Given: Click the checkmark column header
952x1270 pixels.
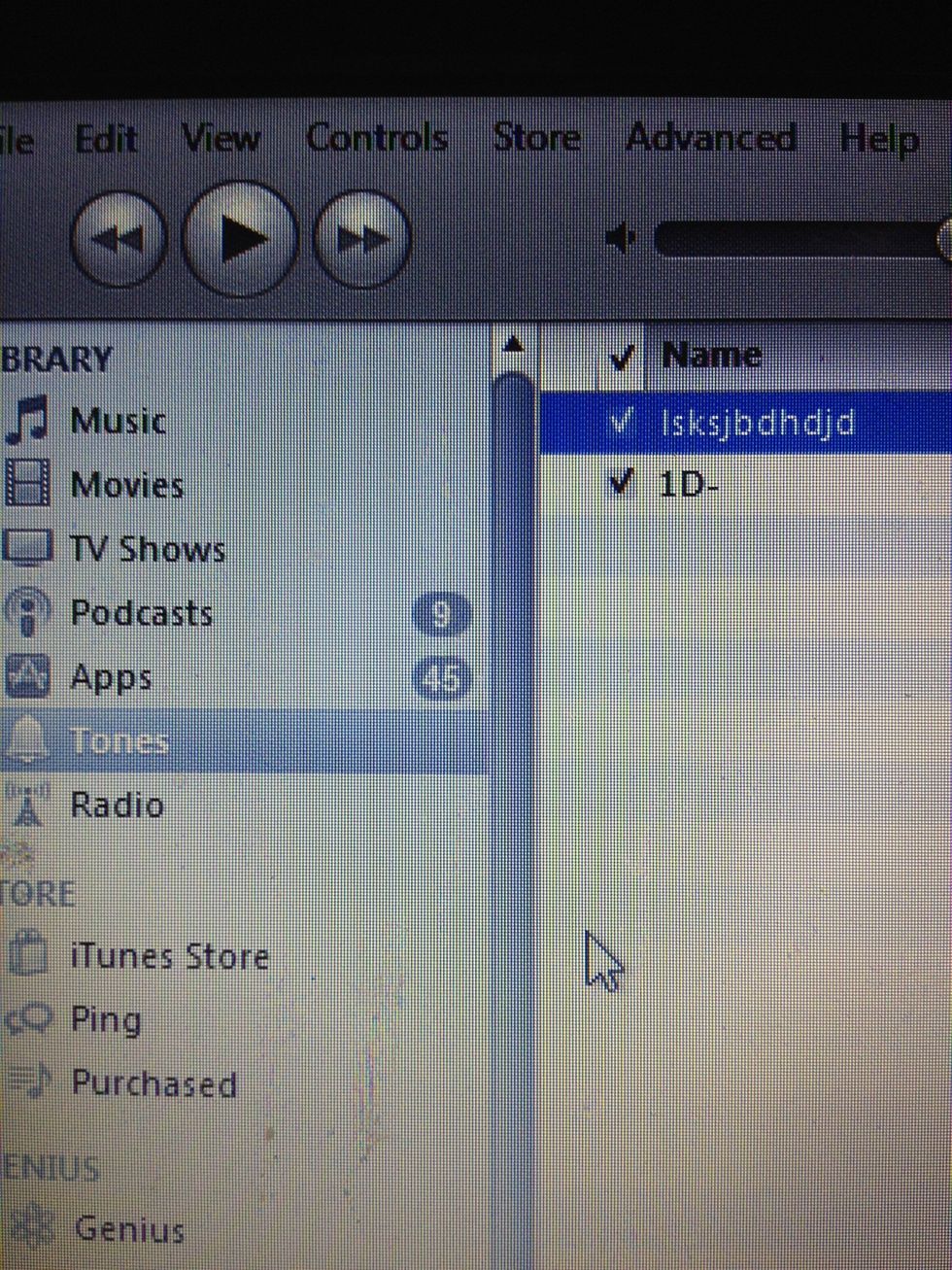Looking at the screenshot, I should pos(621,358).
